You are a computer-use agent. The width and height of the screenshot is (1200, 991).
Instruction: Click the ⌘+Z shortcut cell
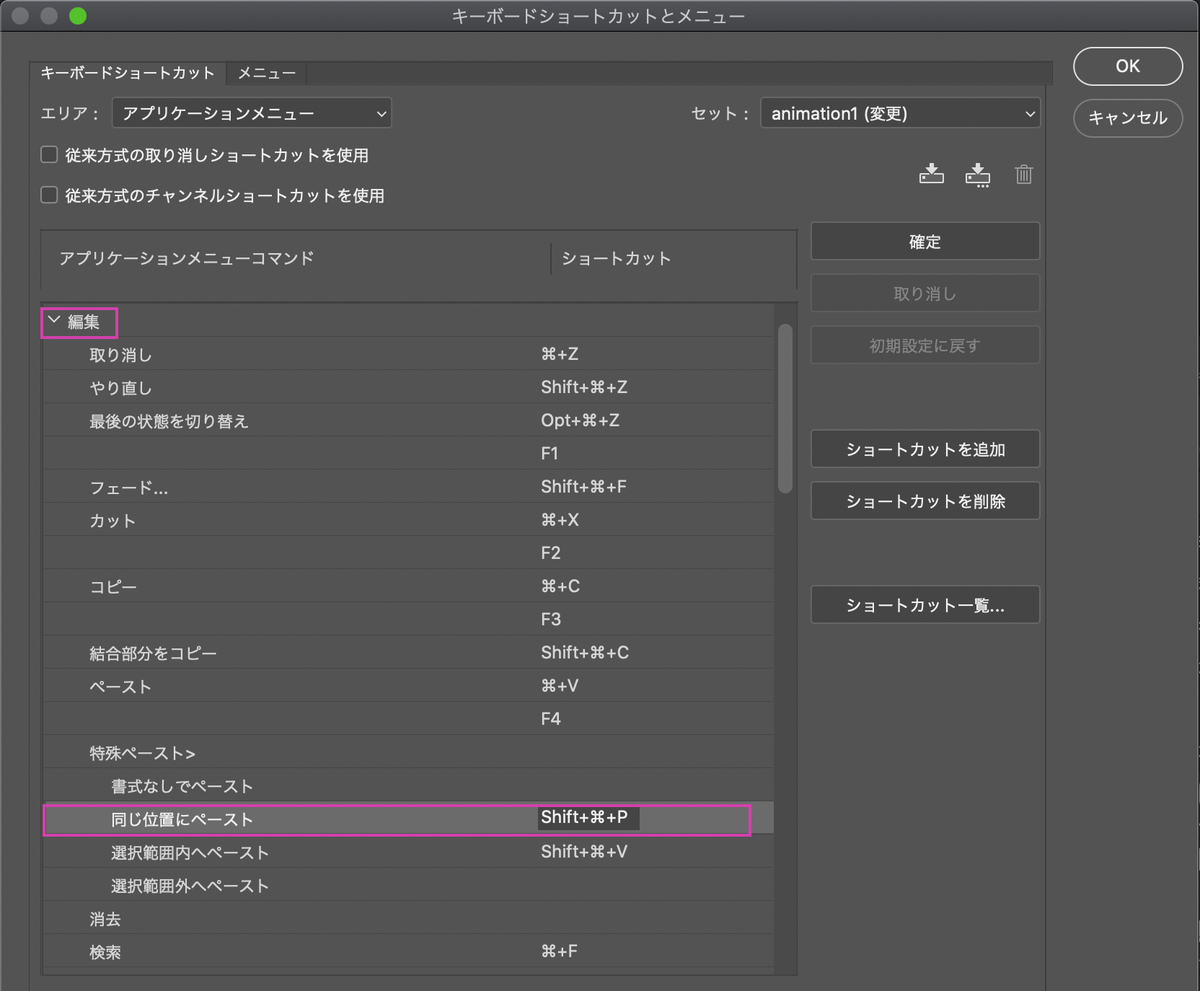tap(560, 354)
